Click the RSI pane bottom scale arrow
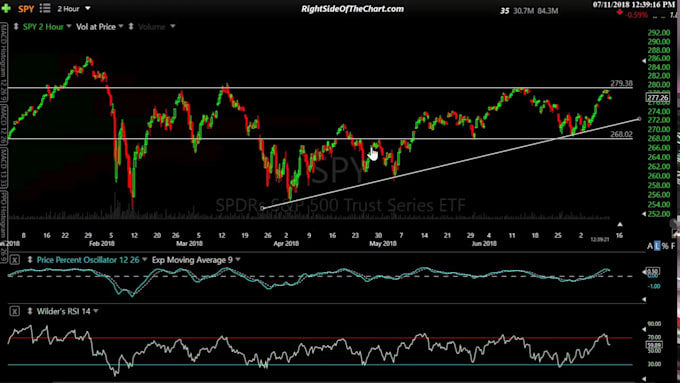This screenshot has height=383, width=680. [x=644, y=379]
